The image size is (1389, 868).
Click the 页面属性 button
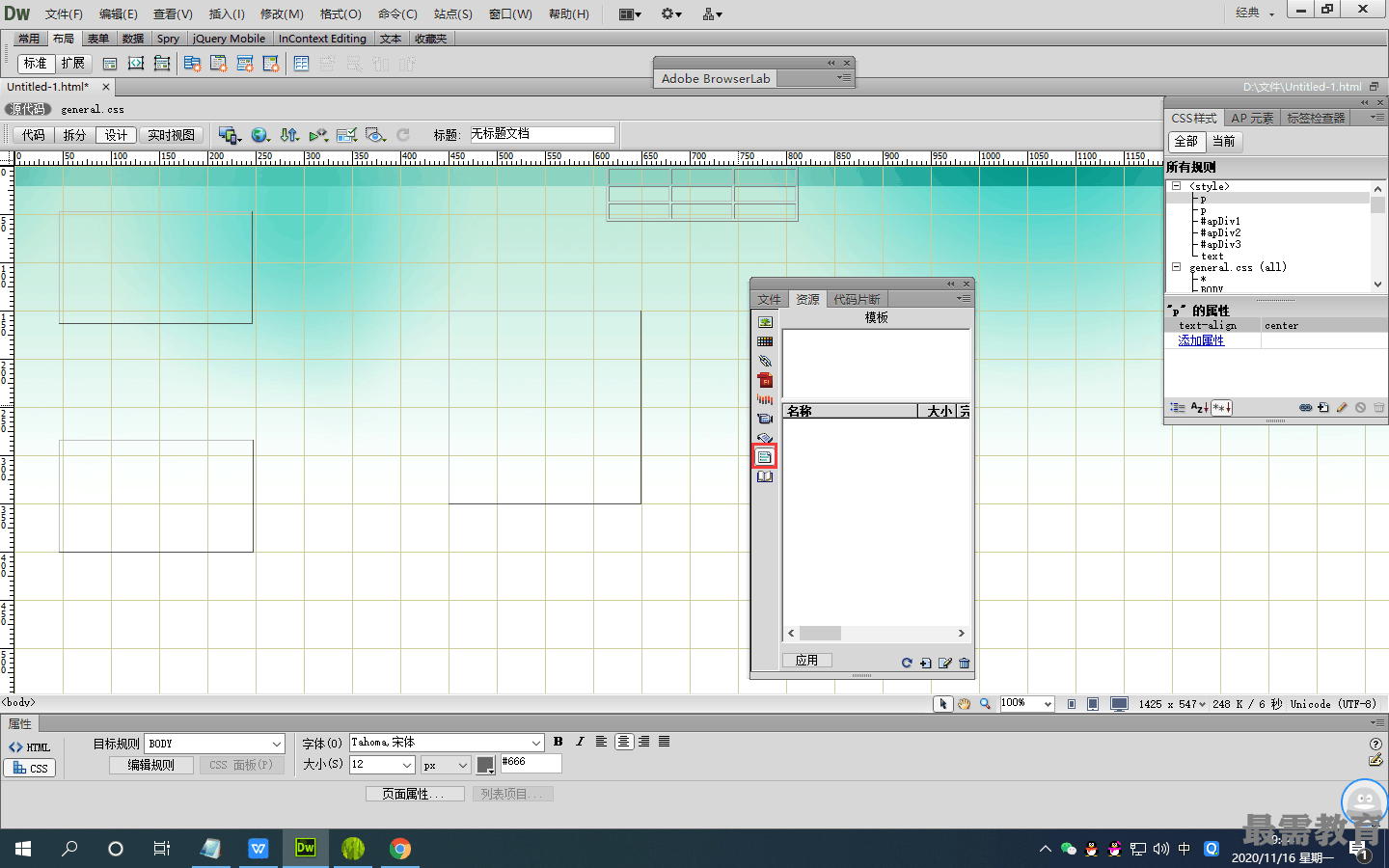point(415,794)
